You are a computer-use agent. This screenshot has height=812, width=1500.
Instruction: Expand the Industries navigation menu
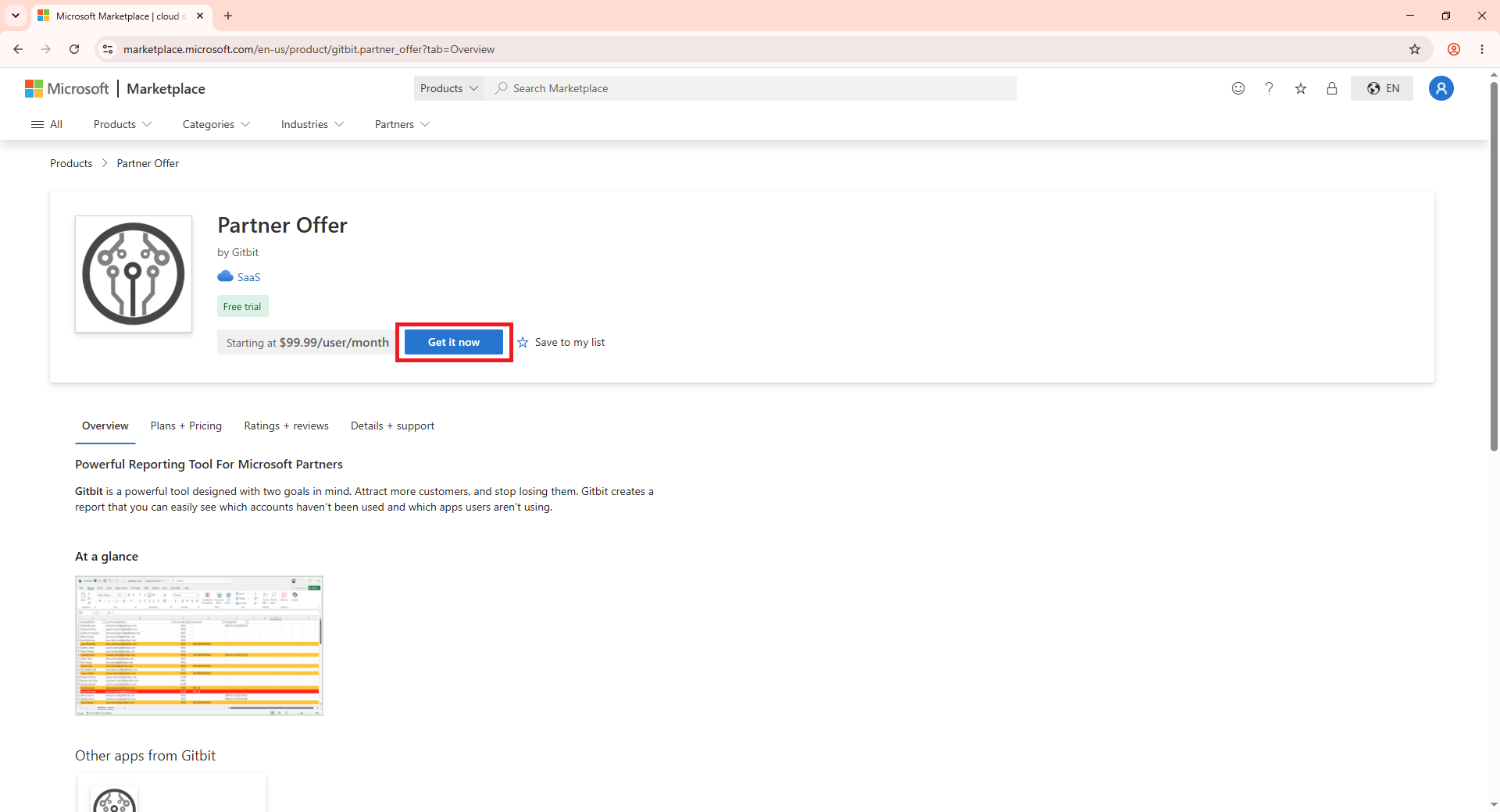click(x=312, y=124)
